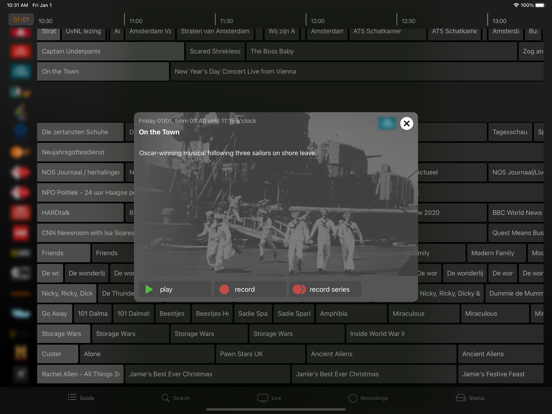Open Neujahrsgottesdienst program
The height and width of the screenshot is (414, 552).
coord(85,152)
